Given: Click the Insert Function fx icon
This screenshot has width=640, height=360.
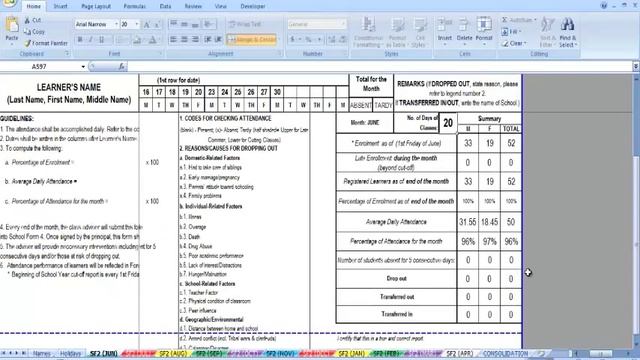Looking at the screenshot, I should (122, 66).
